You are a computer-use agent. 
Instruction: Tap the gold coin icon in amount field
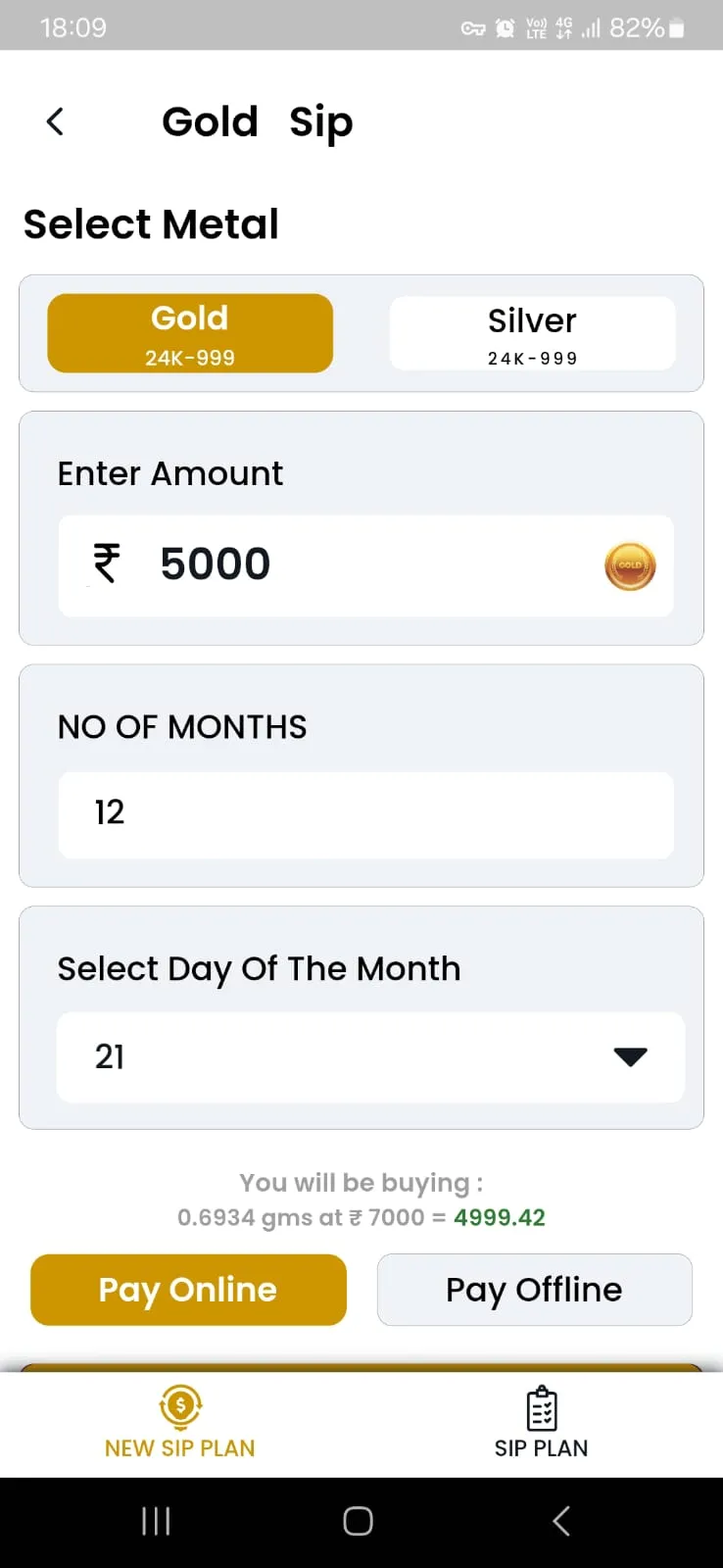coord(630,566)
